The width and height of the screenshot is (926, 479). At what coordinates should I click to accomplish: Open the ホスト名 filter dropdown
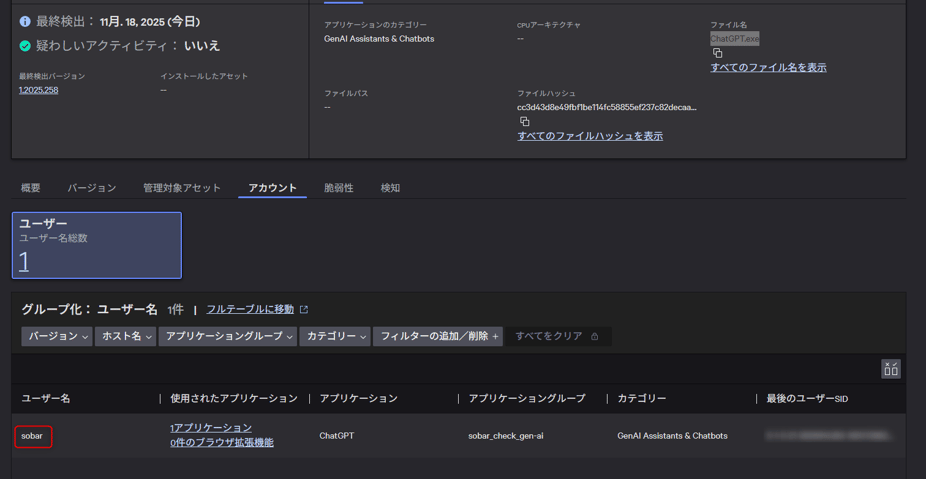(126, 336)
